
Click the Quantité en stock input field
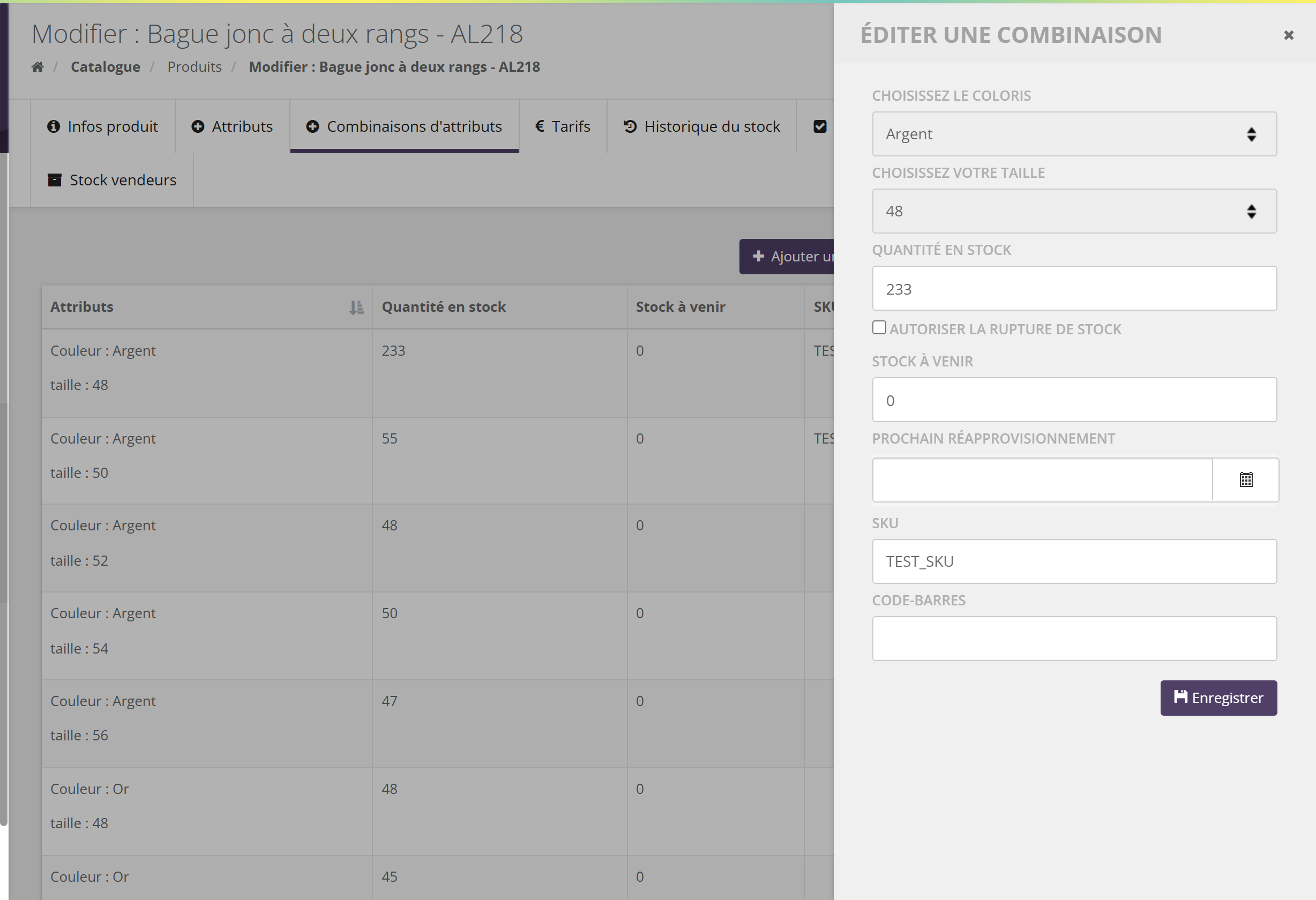click(1074, 289)
